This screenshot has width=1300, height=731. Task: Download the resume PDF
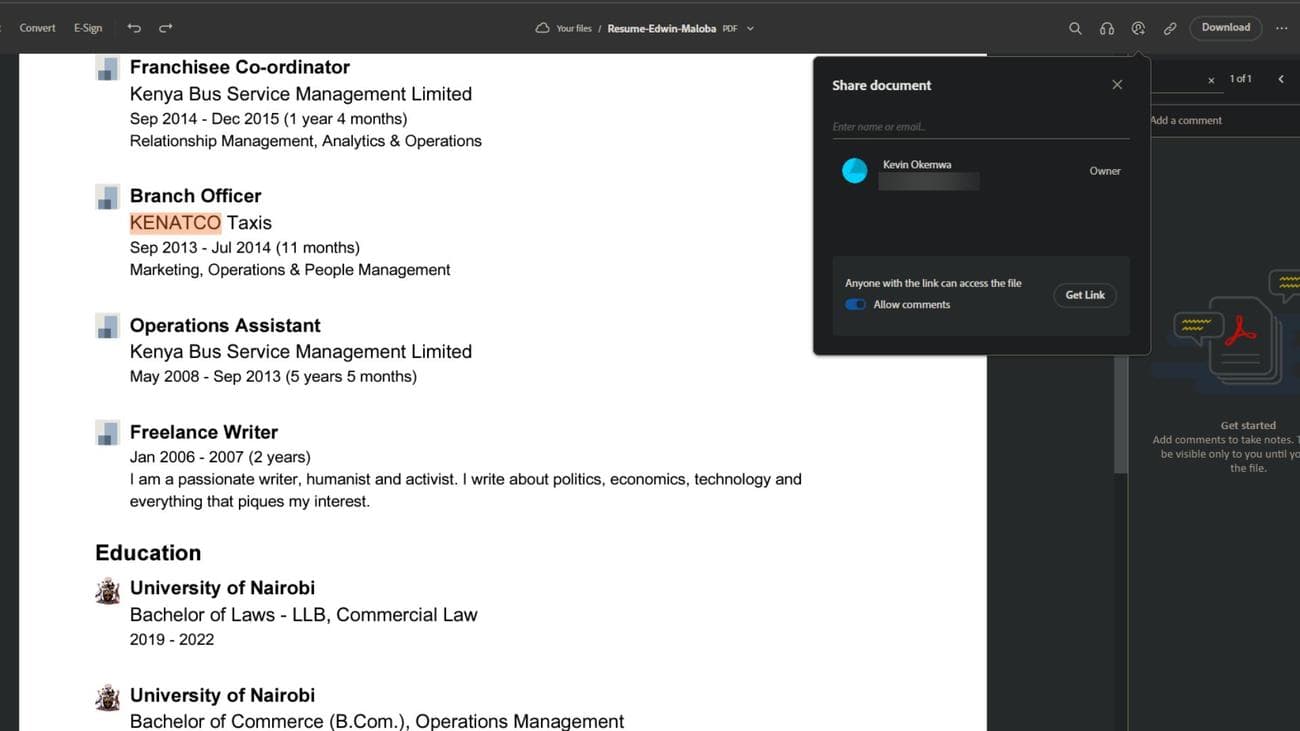[1225, 27]
